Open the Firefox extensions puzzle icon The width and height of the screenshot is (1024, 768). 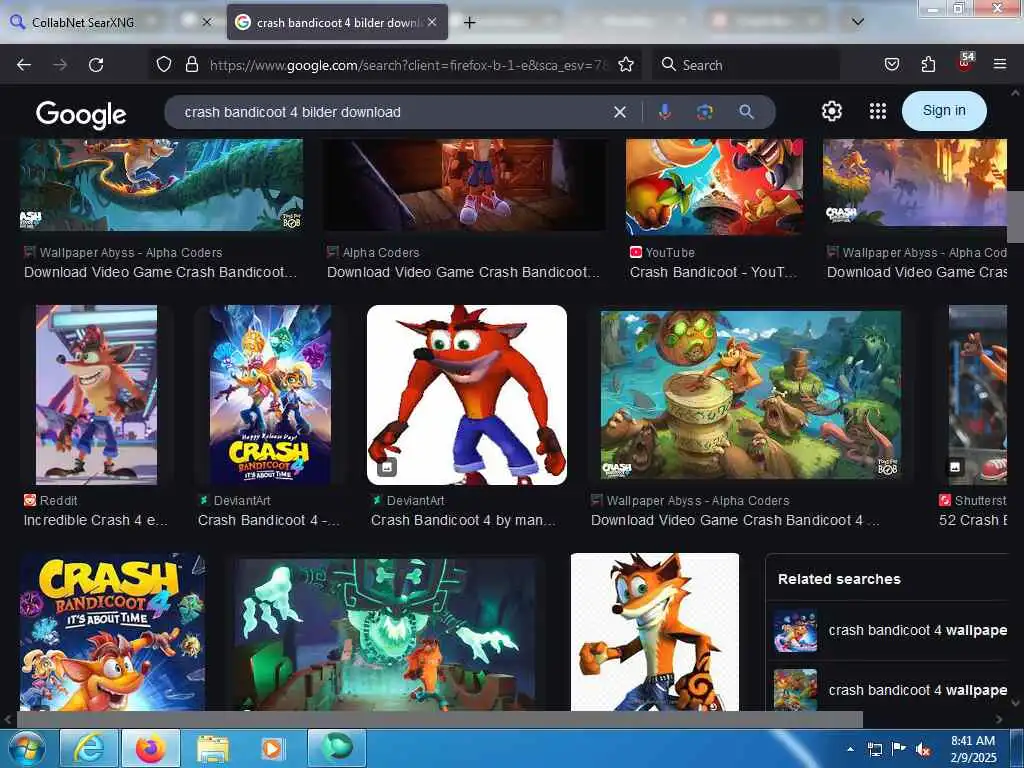point(928,64)
